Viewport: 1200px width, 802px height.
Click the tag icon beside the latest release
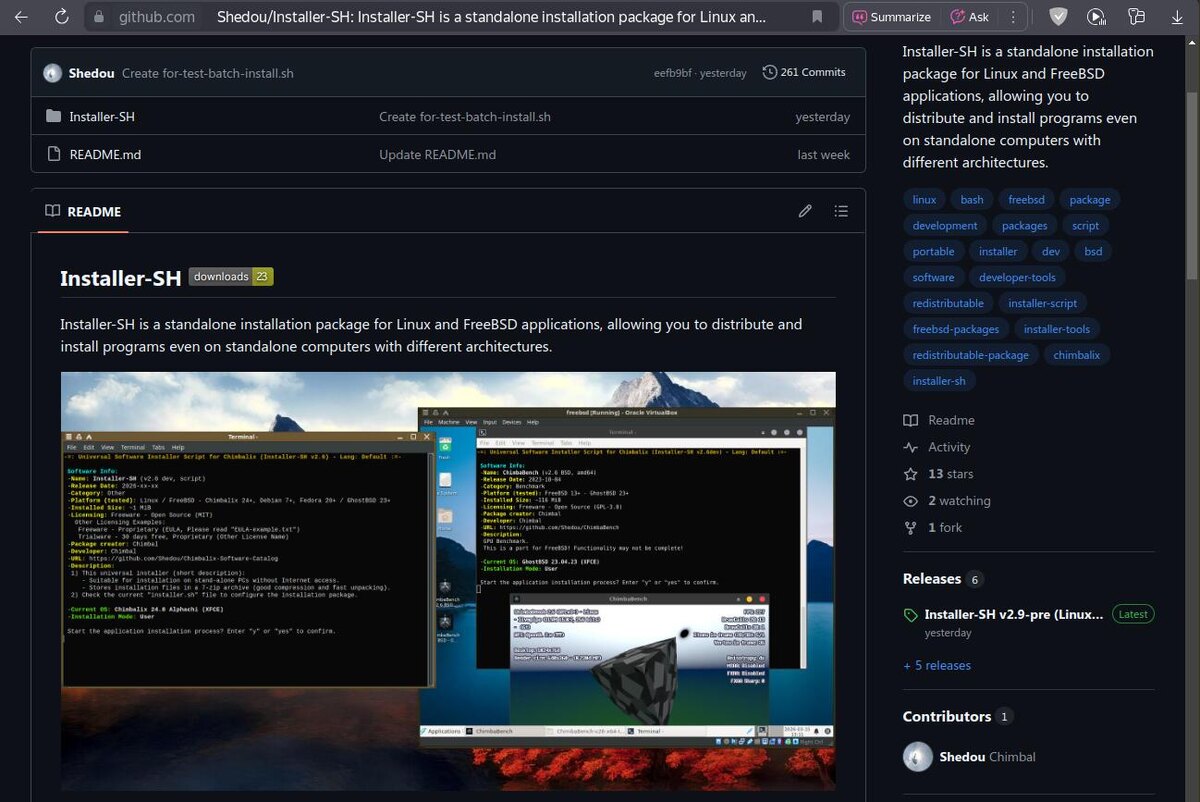pyautogui.click(x=910, y=615)
